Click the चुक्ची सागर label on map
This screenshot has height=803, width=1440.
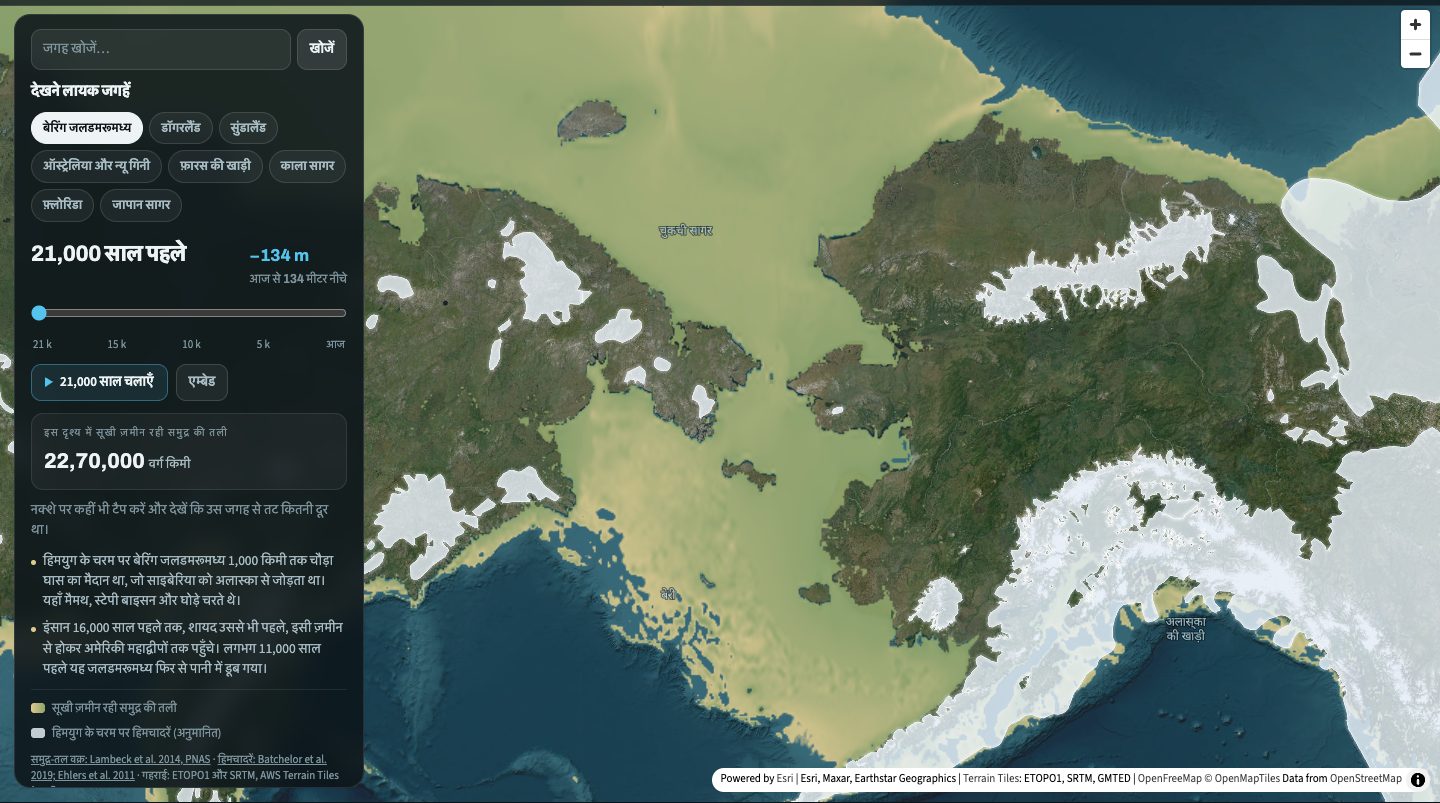[x=685, y=231]
